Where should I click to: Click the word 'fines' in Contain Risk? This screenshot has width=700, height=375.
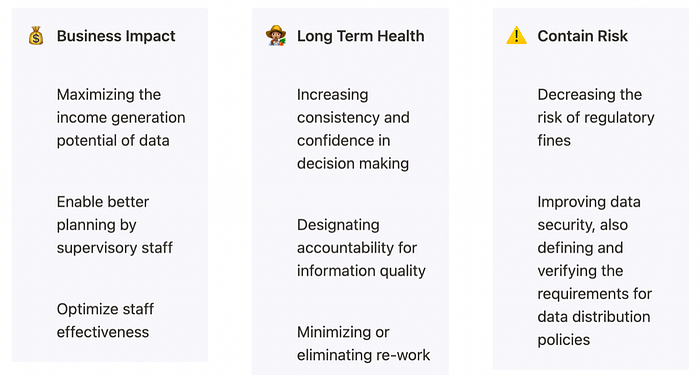(554, 141)
